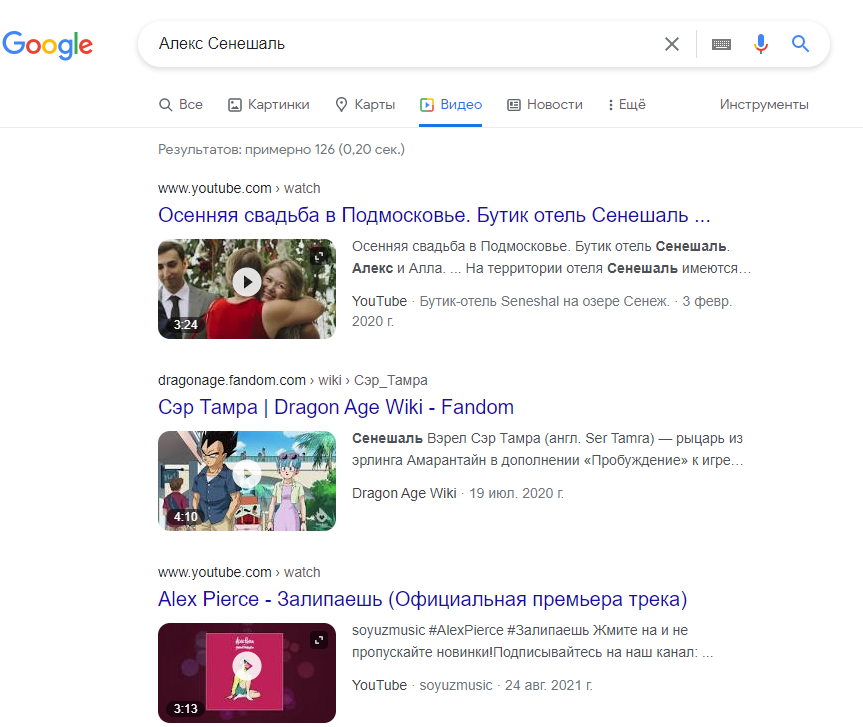Click Dragon Age Wiki source label
The width and height of the screenshot is (863, 727).
[404, 493]
